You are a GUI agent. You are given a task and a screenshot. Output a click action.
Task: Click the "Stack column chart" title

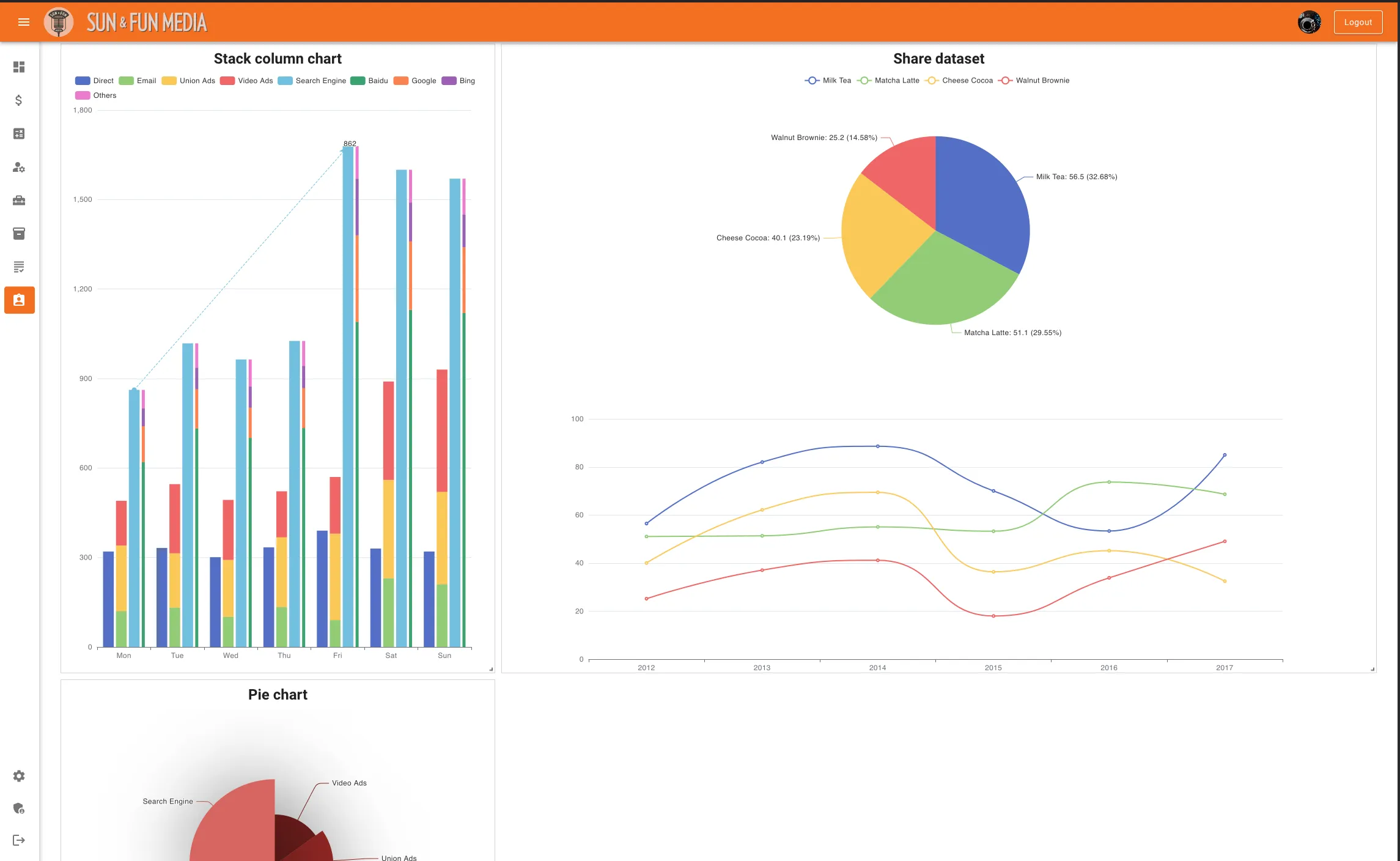coord(278,59)
